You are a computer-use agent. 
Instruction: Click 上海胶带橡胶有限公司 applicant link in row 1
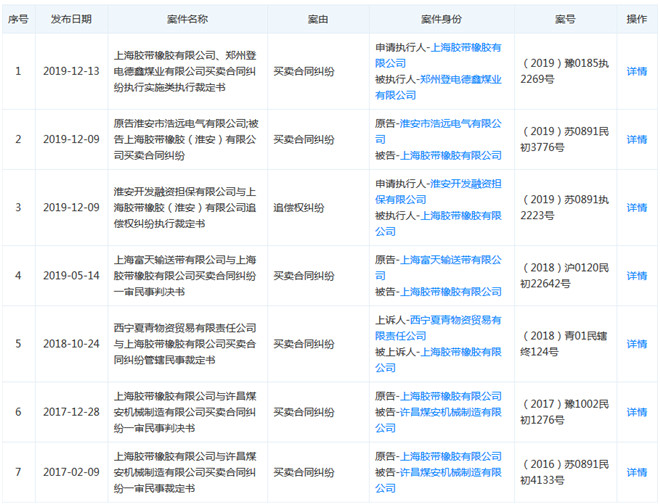coord(438,55)
